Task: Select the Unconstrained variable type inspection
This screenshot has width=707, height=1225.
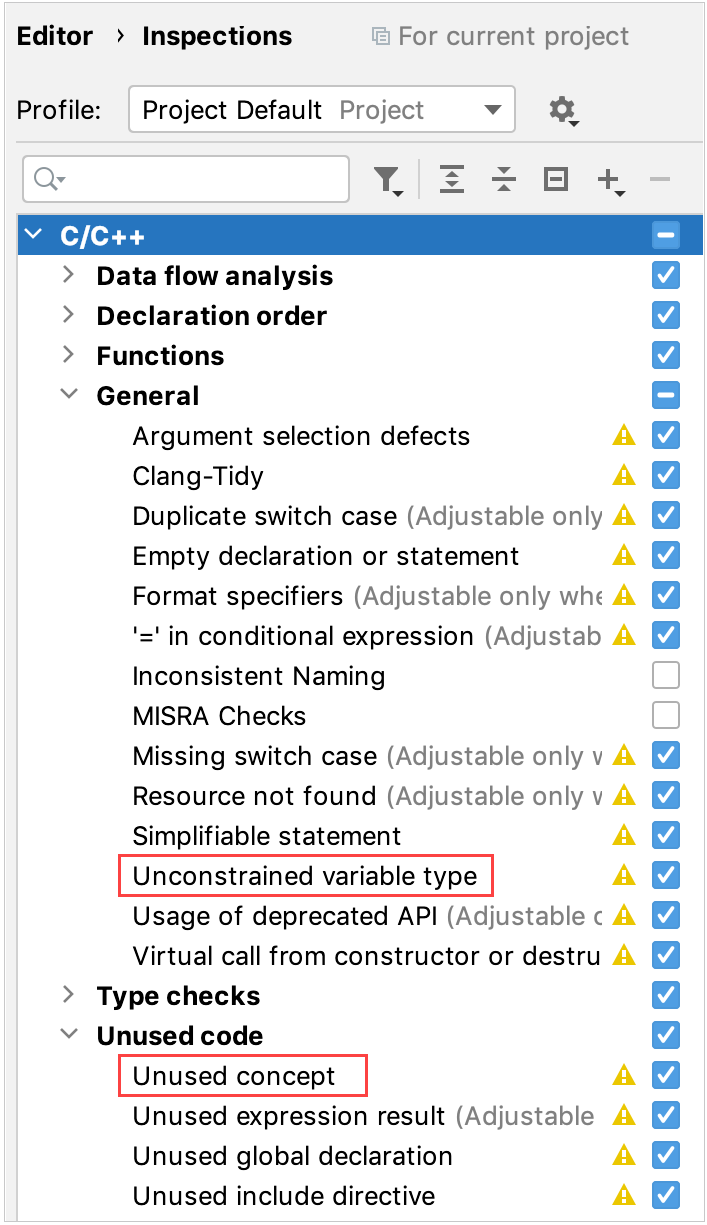Action: [x=305, y=875]
